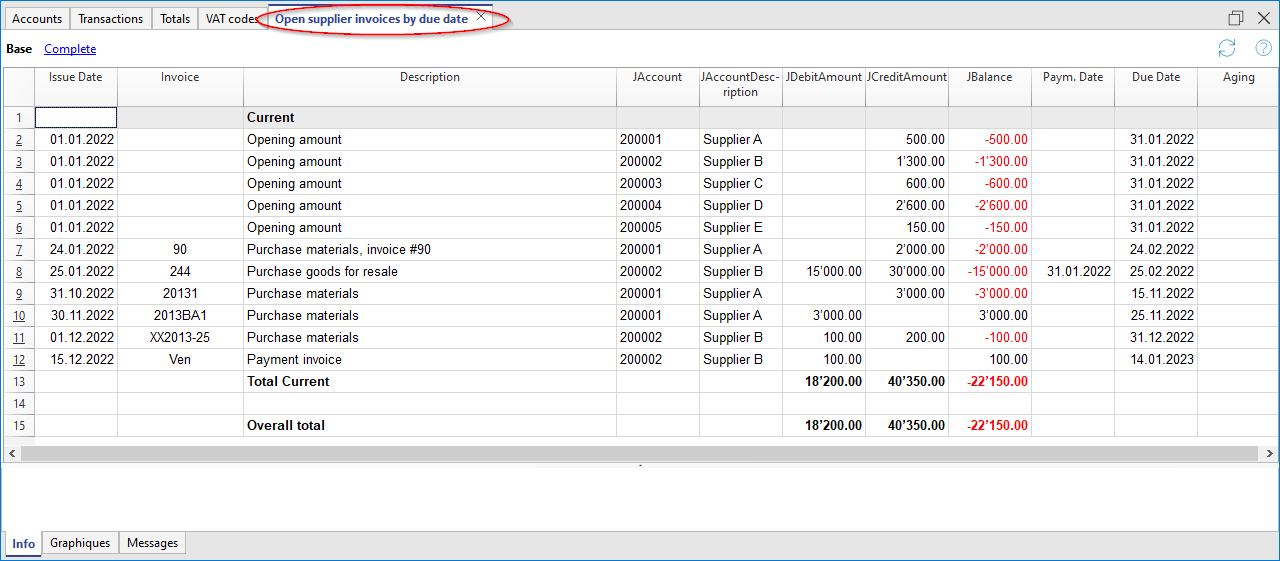Switch to the Accounts tab
The width and height of the screenshot is (1280, 561).
pos(37,19)
